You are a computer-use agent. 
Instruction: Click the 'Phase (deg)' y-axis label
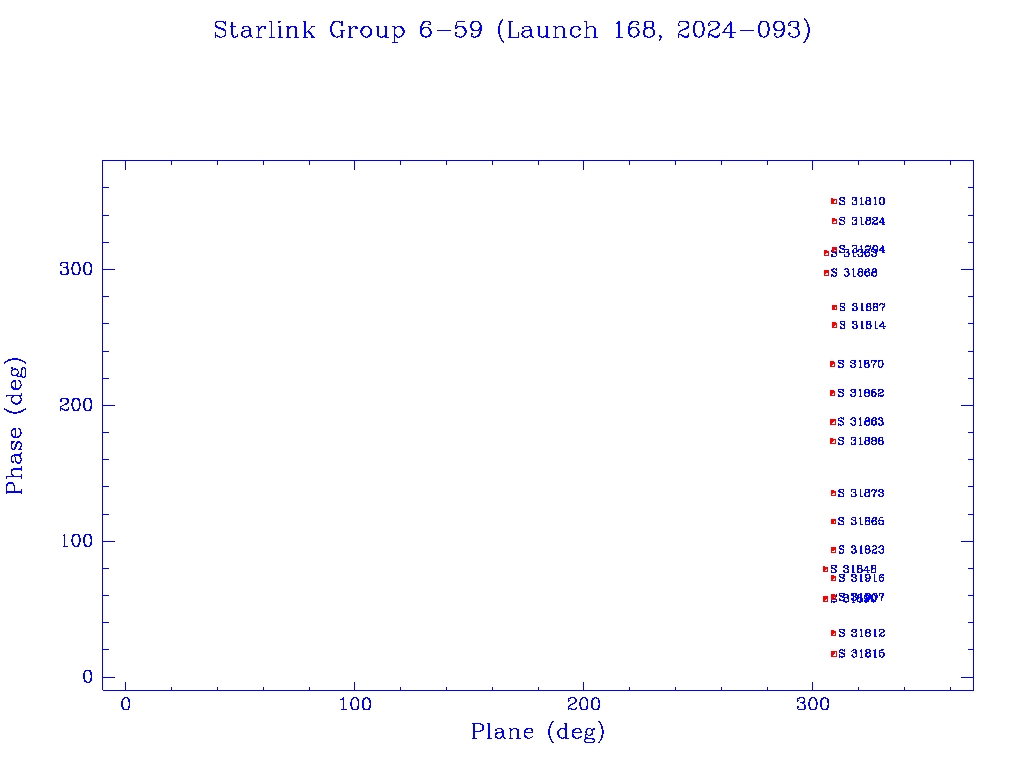(14, 426)
